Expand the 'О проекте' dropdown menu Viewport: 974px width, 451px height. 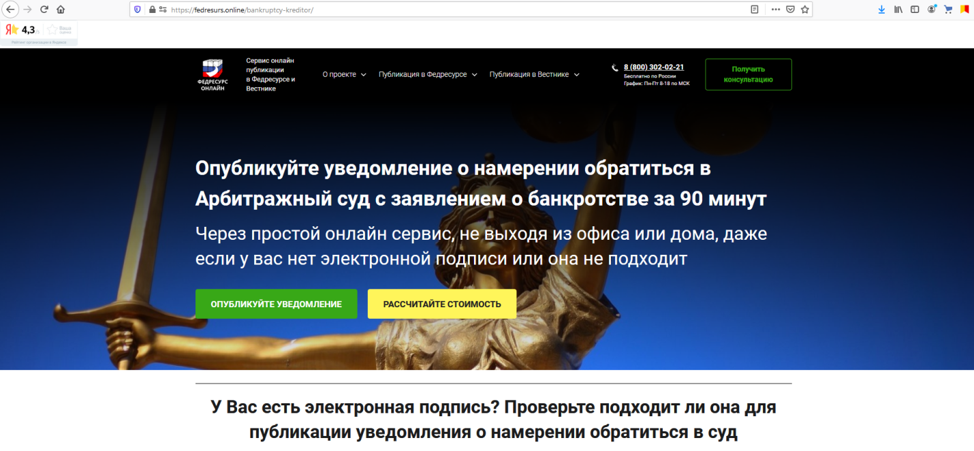(x=344, y=74)
